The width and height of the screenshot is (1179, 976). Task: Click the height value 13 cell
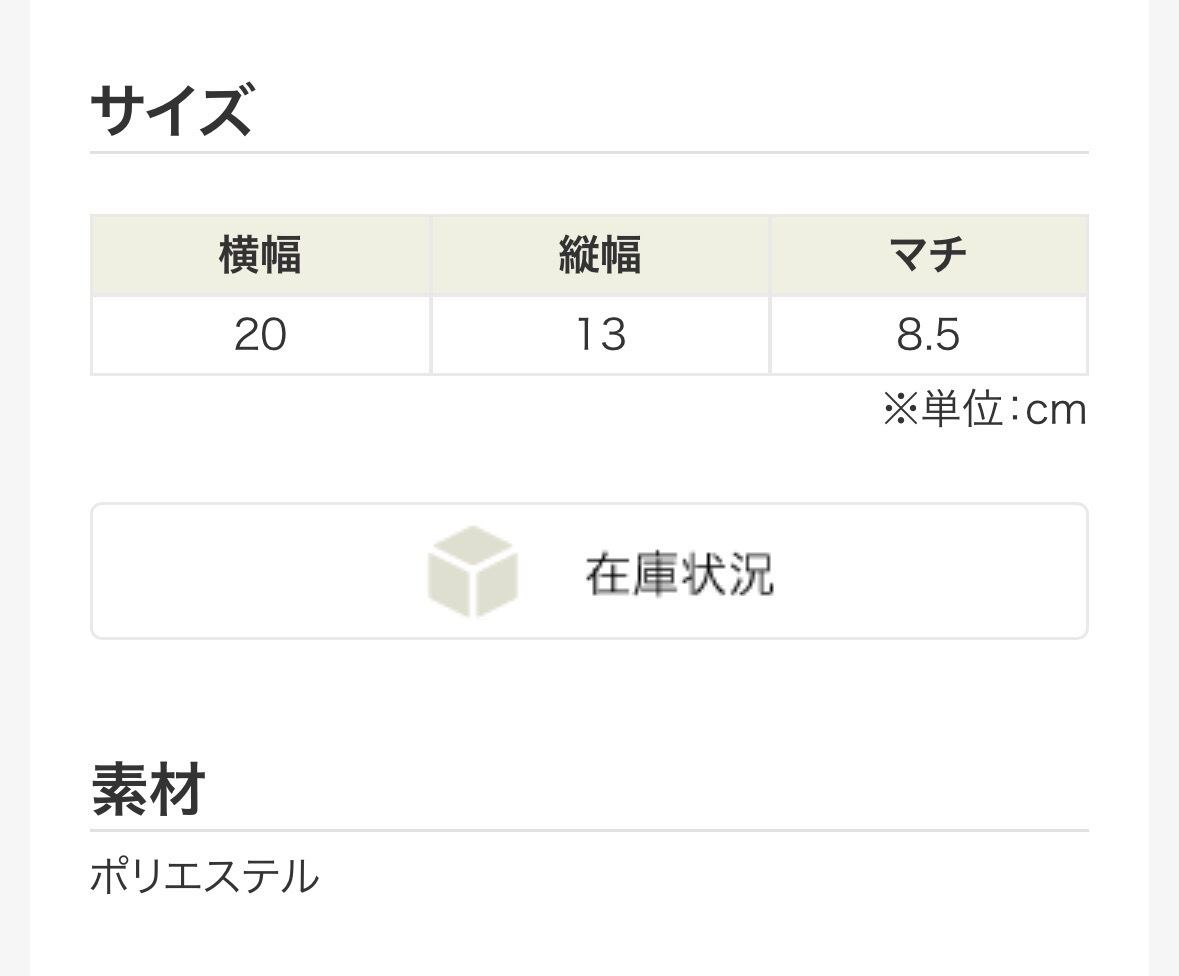click(x=600, y=335)
